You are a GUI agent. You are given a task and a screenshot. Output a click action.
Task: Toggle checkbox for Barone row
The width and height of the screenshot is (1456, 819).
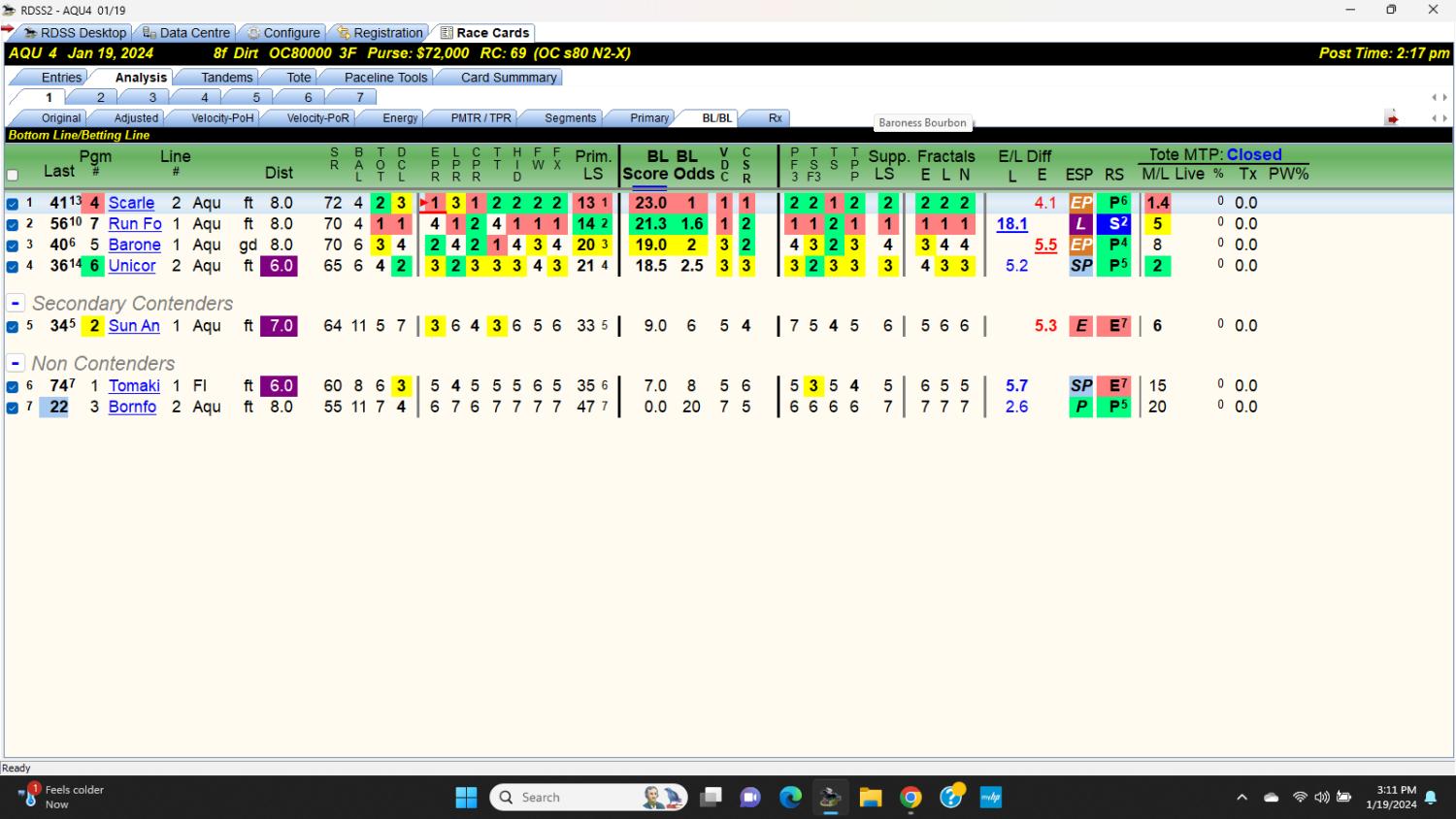pyautogui.click(x=13, y=246)
